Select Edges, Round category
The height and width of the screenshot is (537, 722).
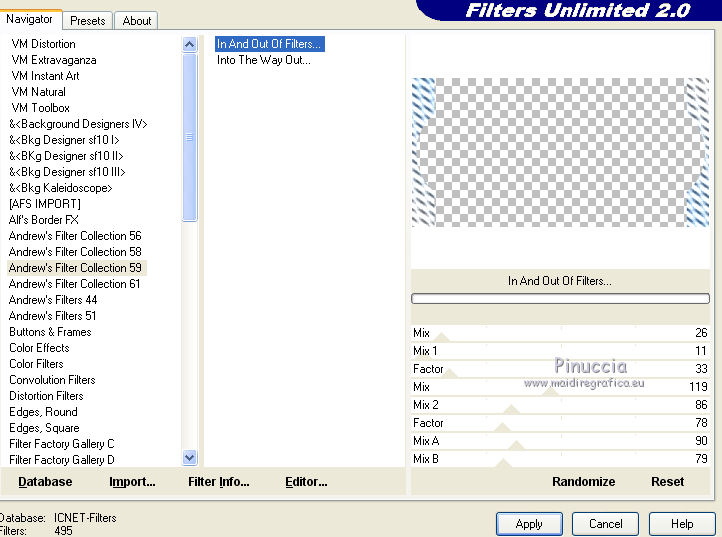coord(43,412)
